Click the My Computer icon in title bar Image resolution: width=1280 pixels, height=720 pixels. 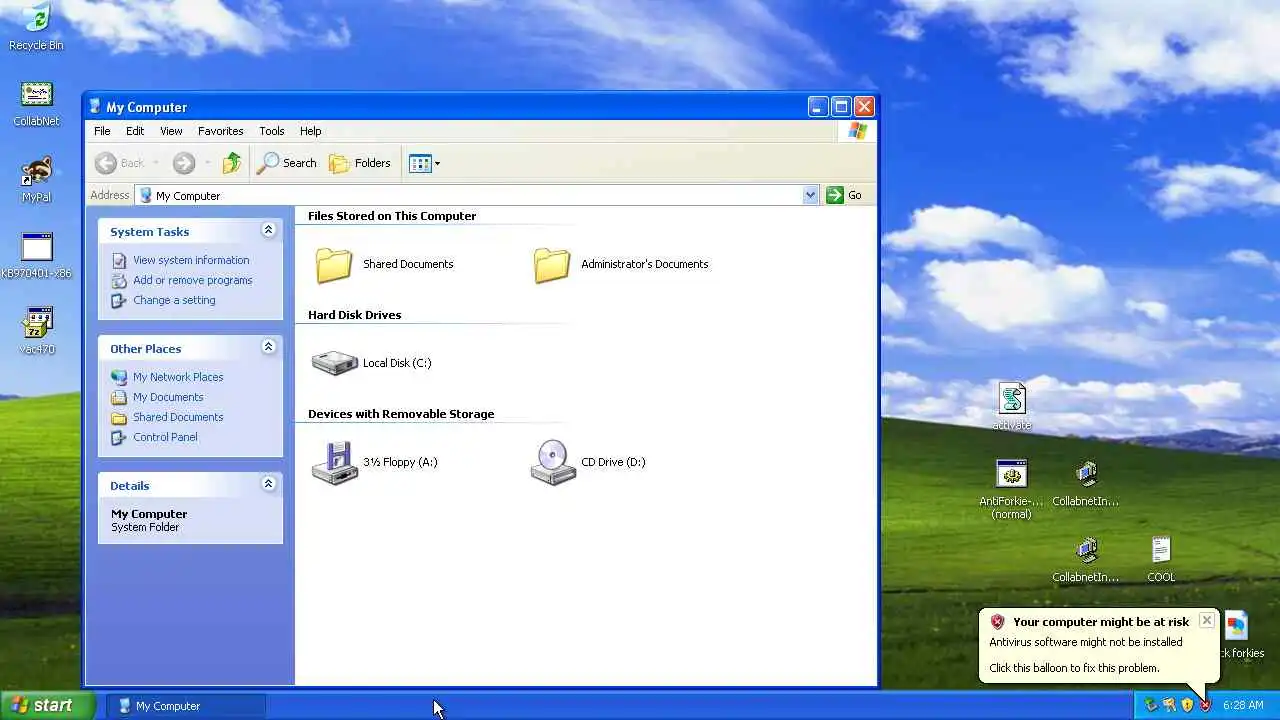[x=95, y=107]
